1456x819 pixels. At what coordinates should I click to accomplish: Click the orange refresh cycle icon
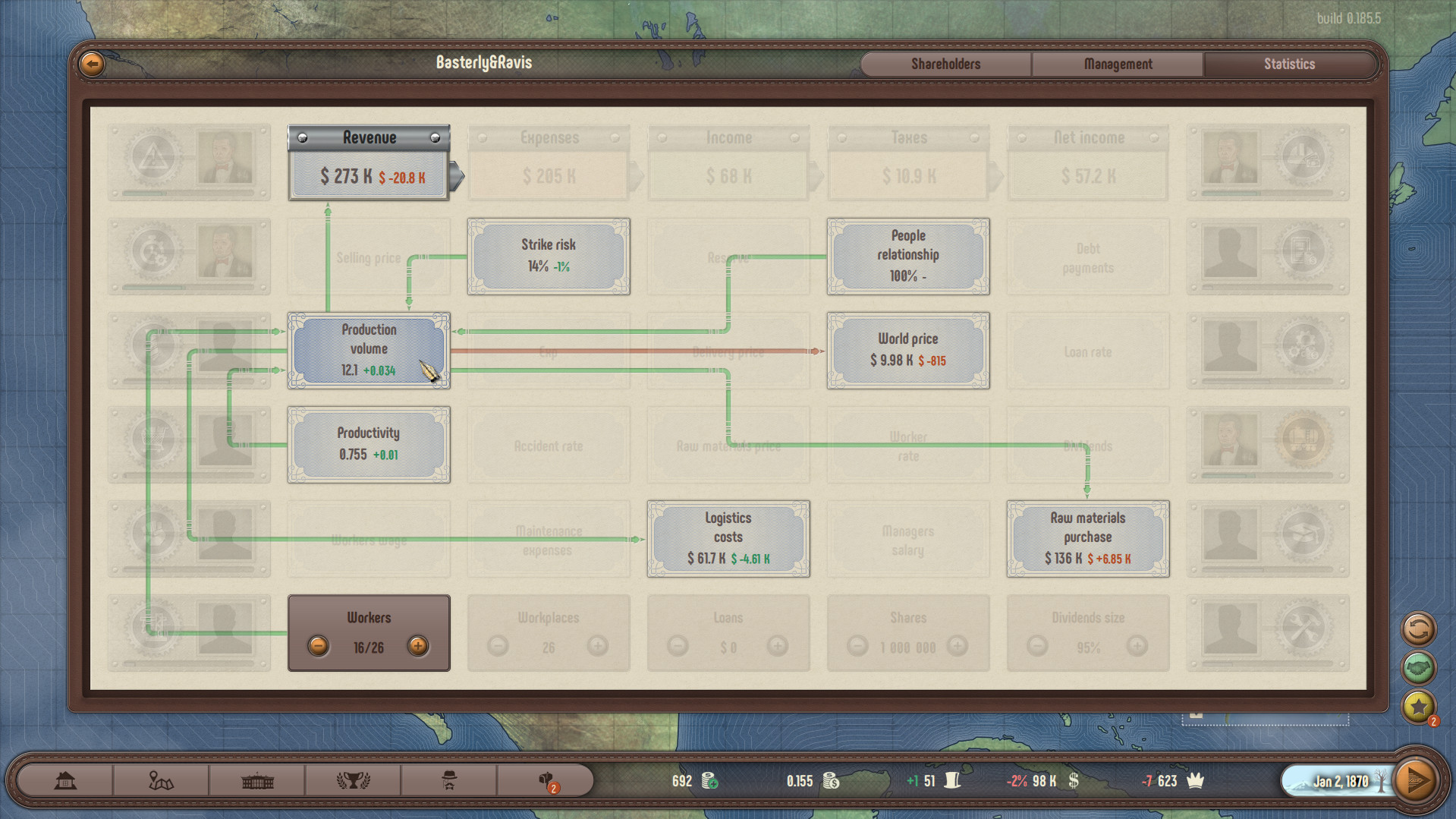pyautogui.click(x=1419, y=630)
